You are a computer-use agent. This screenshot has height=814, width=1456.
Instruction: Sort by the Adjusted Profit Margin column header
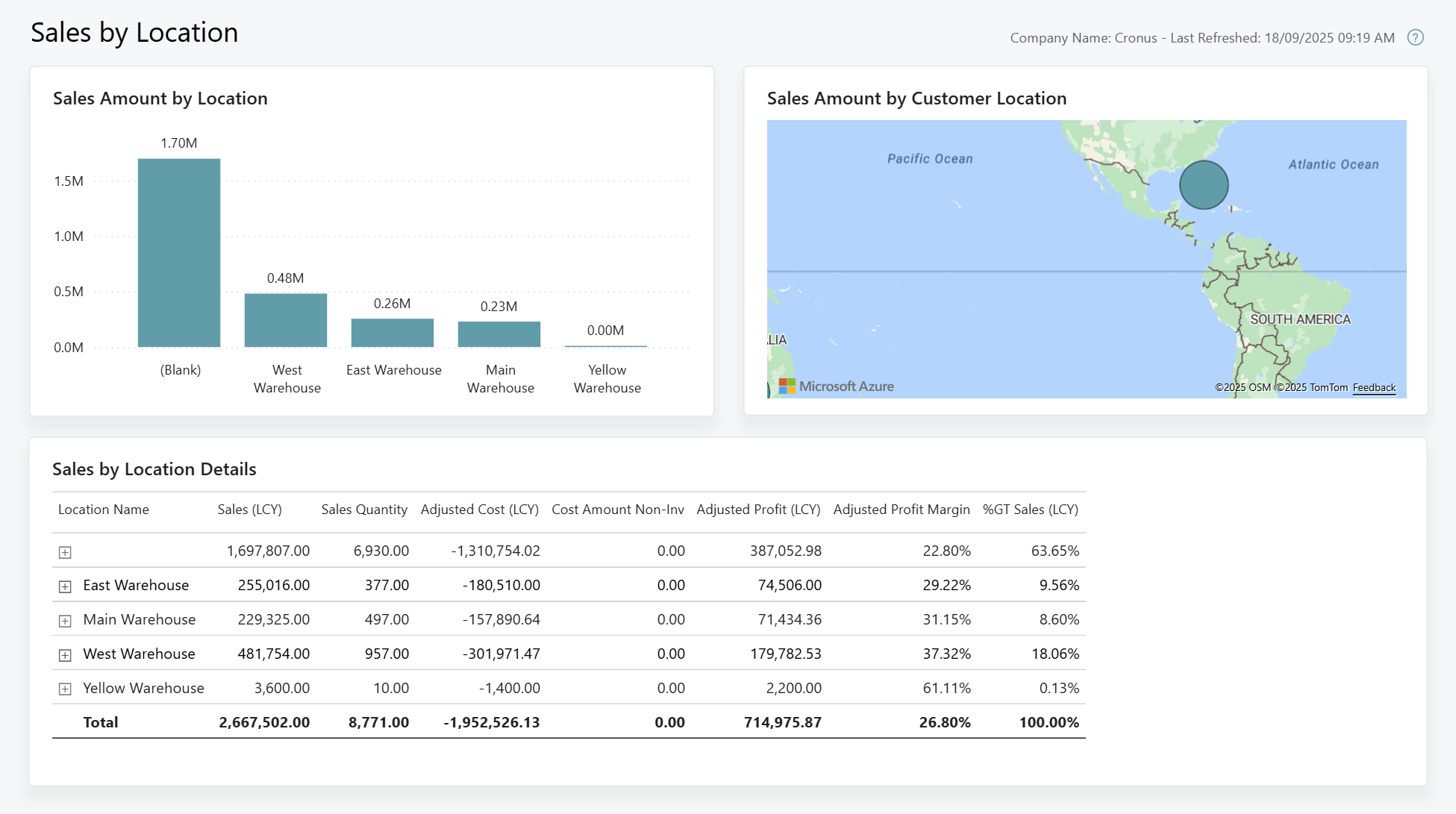point(901,510)
